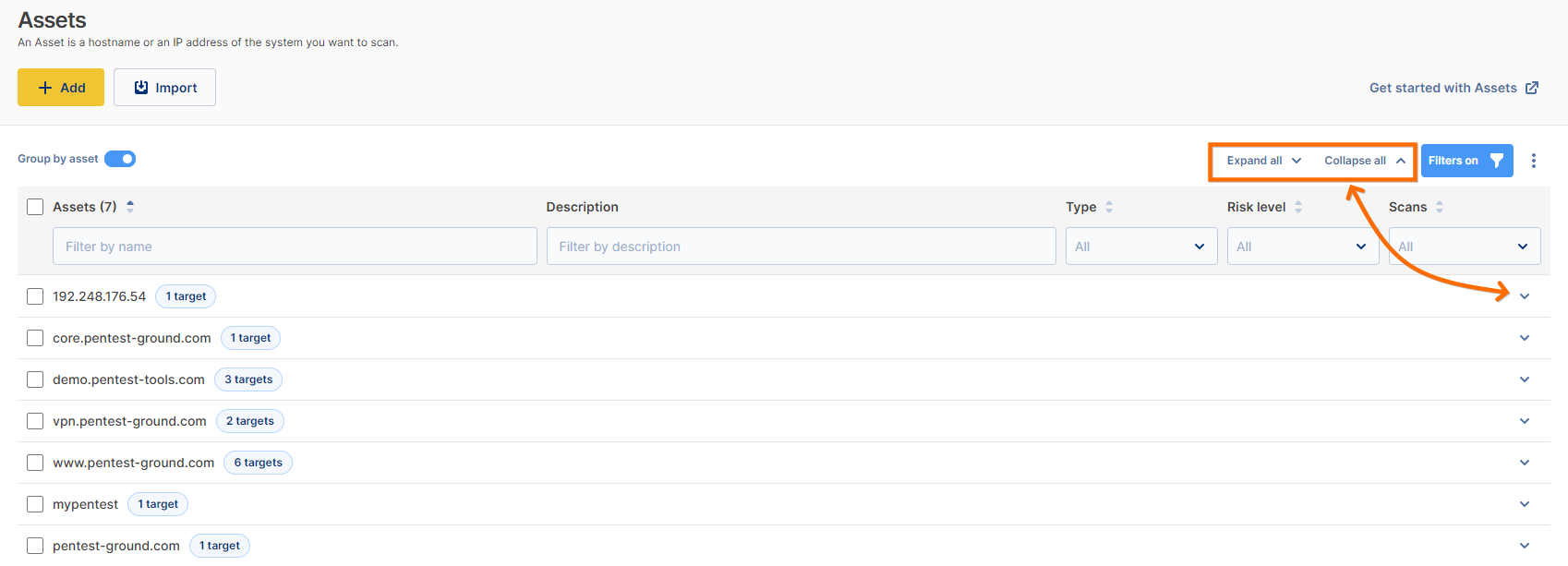Click the yellow Add button
This screenshot has height=566, width=1568.
click(x=61, y=88)
